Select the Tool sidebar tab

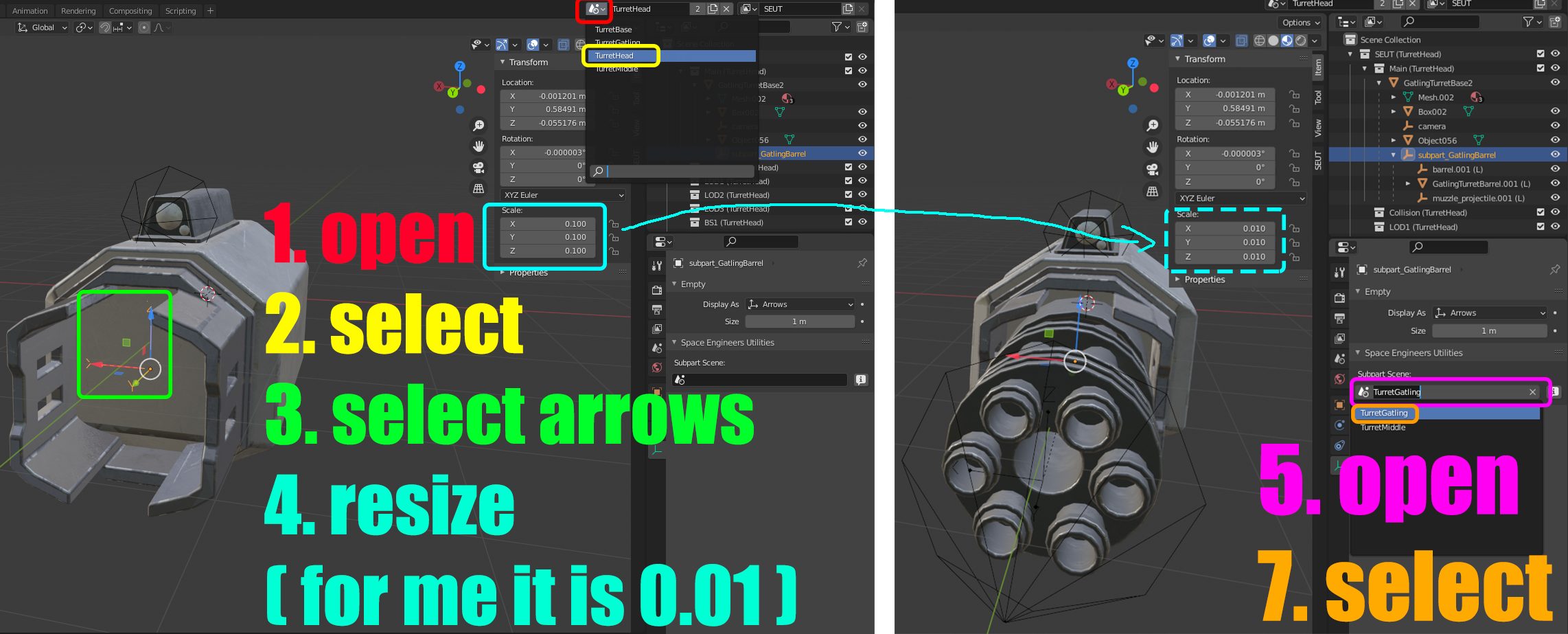point(1318,97)
